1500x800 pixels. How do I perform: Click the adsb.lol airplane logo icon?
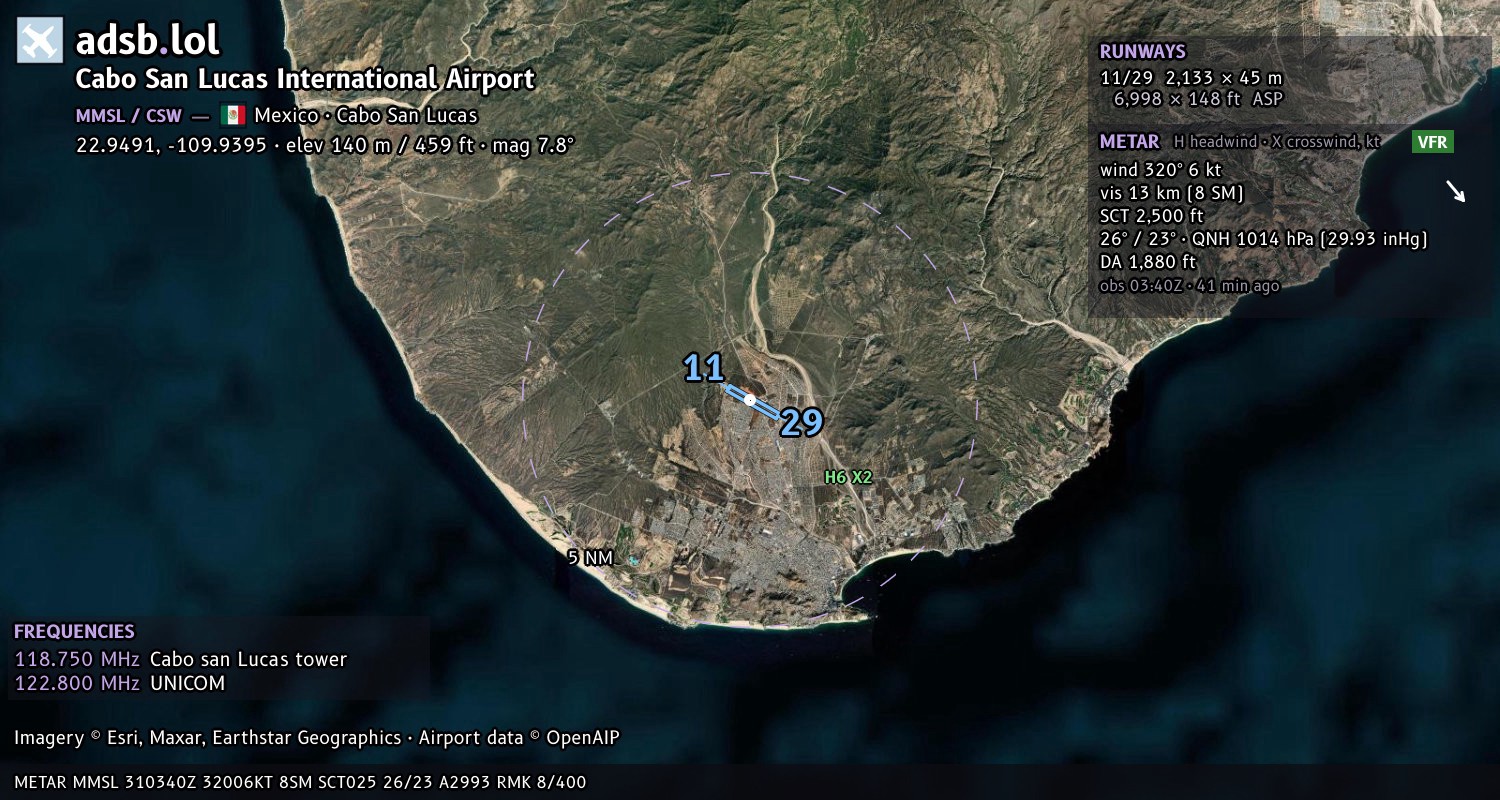(40, 41)
